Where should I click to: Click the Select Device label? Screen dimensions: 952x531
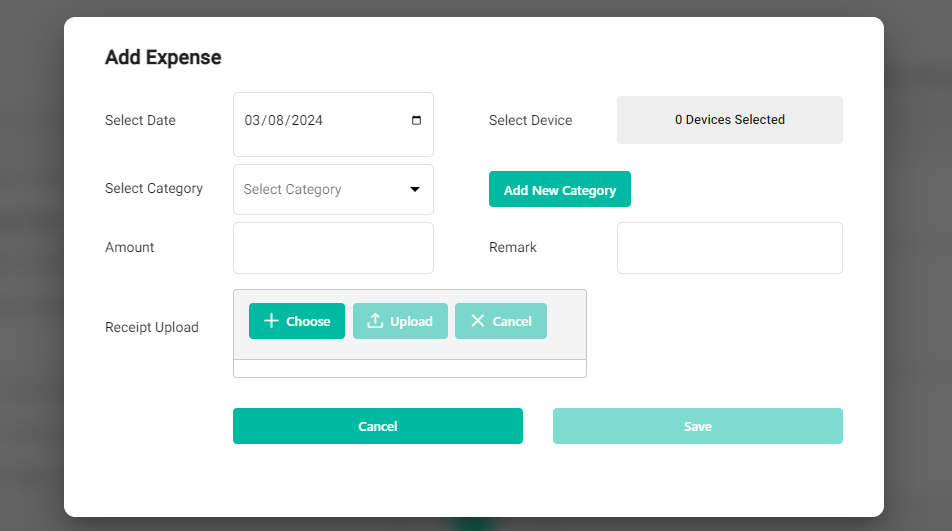coord(530,120)
